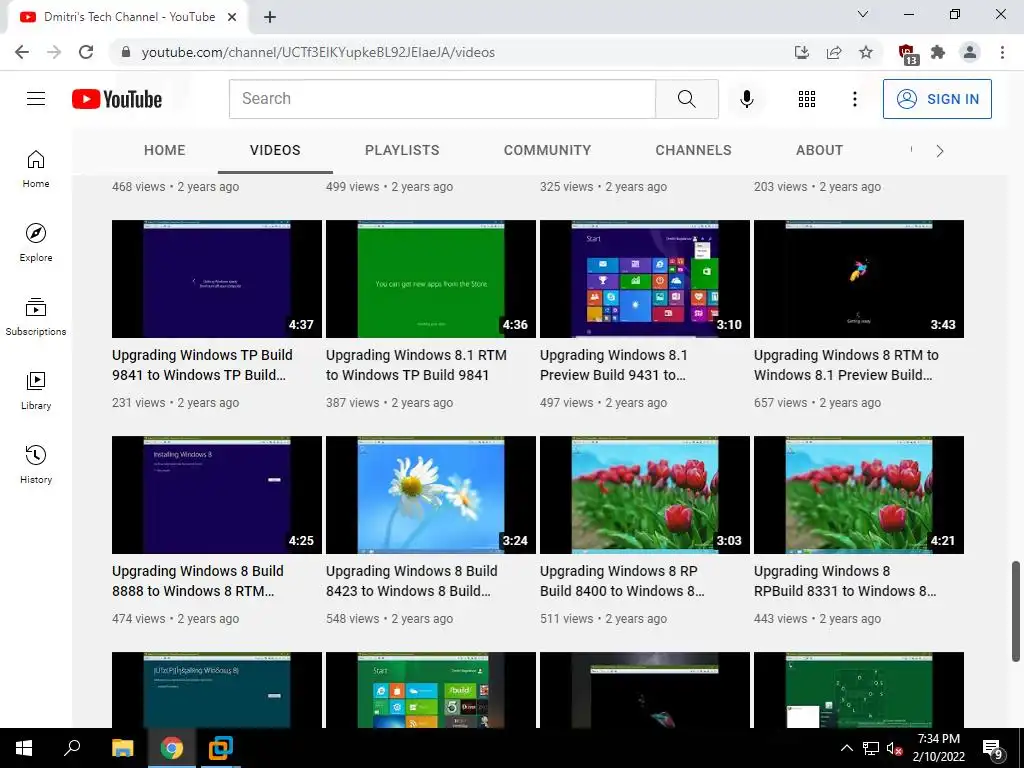This screenshot has height=768, width=1024.
Task: Open title 'Upgrading Windows 8 RTM to Windows 8.1 Preview Build...'
Action: coord(846,365)
